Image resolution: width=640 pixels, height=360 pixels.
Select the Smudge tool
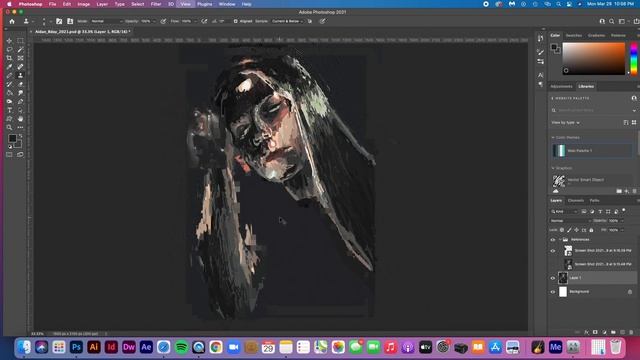(x=20, y=93)
